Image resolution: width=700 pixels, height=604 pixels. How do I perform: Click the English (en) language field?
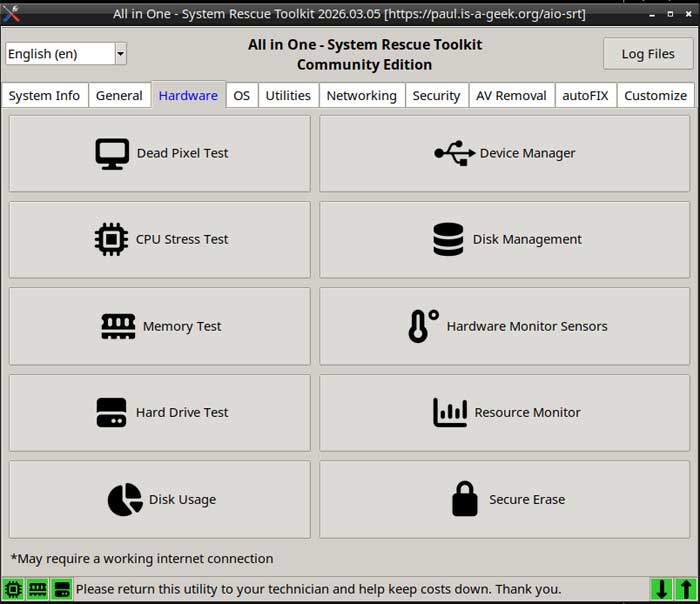click(61, 54)
